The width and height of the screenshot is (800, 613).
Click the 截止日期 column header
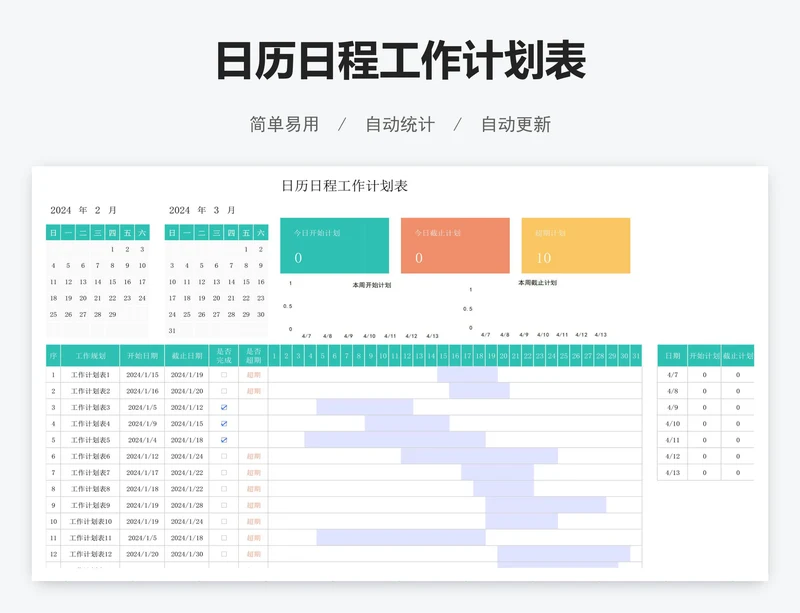click(187, 355)
